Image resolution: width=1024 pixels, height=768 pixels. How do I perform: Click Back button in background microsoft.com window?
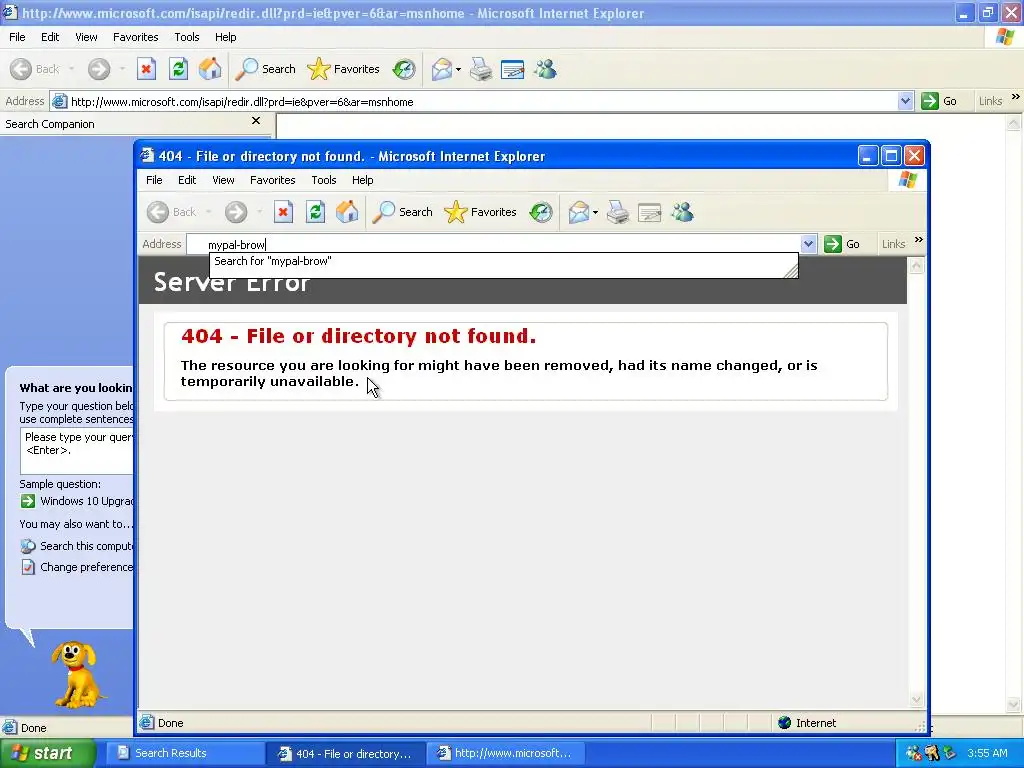(35, 69)
